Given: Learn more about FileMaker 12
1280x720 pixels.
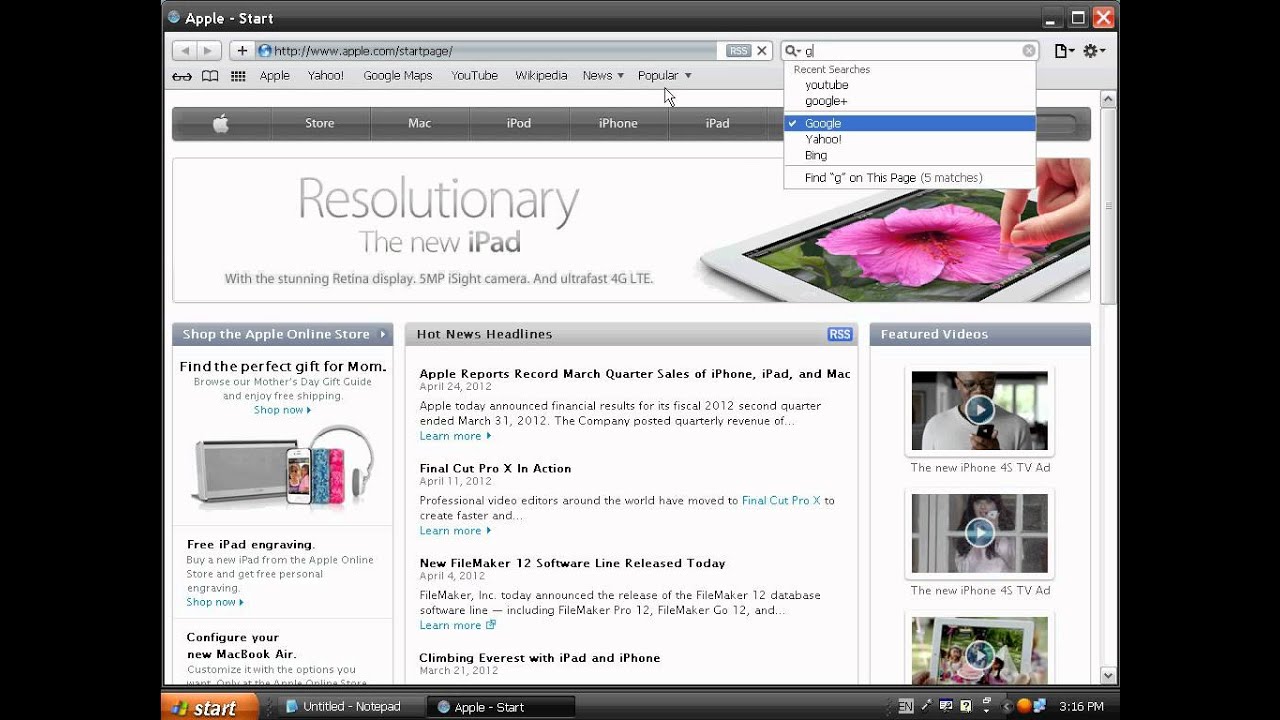Looking at the screenshot, I should click(457, 625).
